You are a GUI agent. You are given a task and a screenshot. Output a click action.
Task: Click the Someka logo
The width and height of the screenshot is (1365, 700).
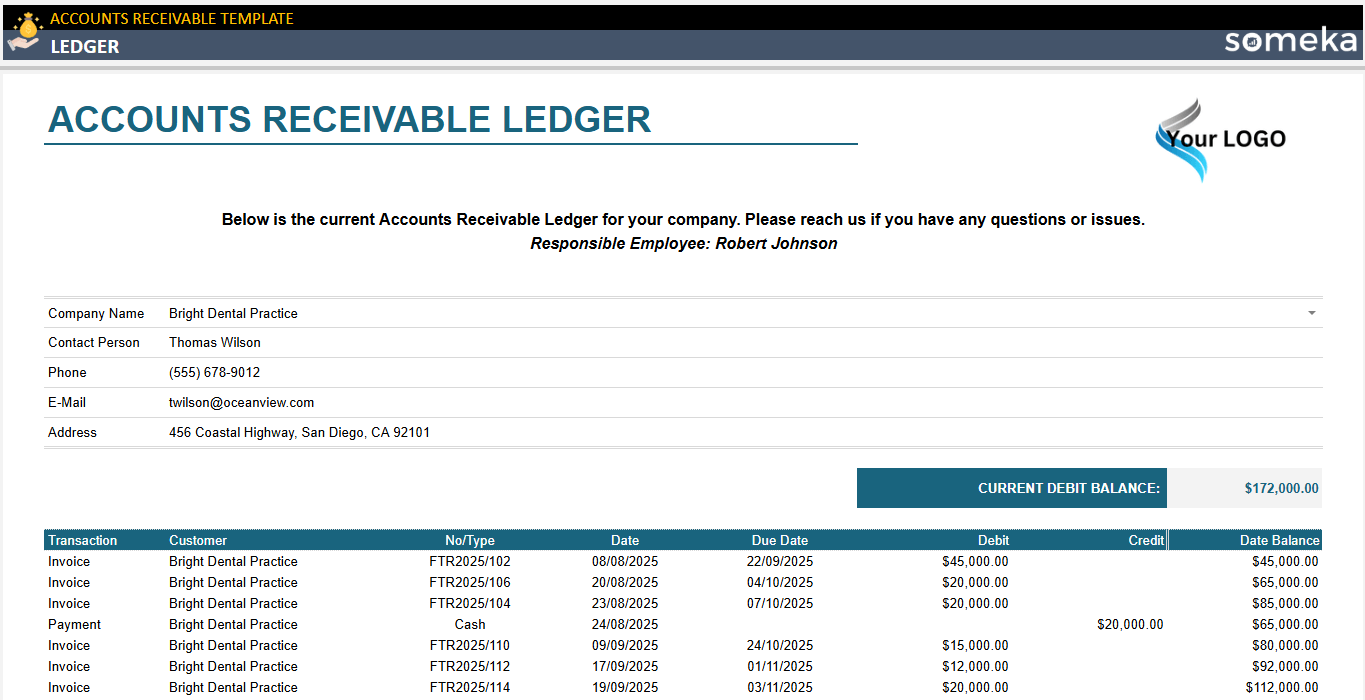[x=1290, y=41]
